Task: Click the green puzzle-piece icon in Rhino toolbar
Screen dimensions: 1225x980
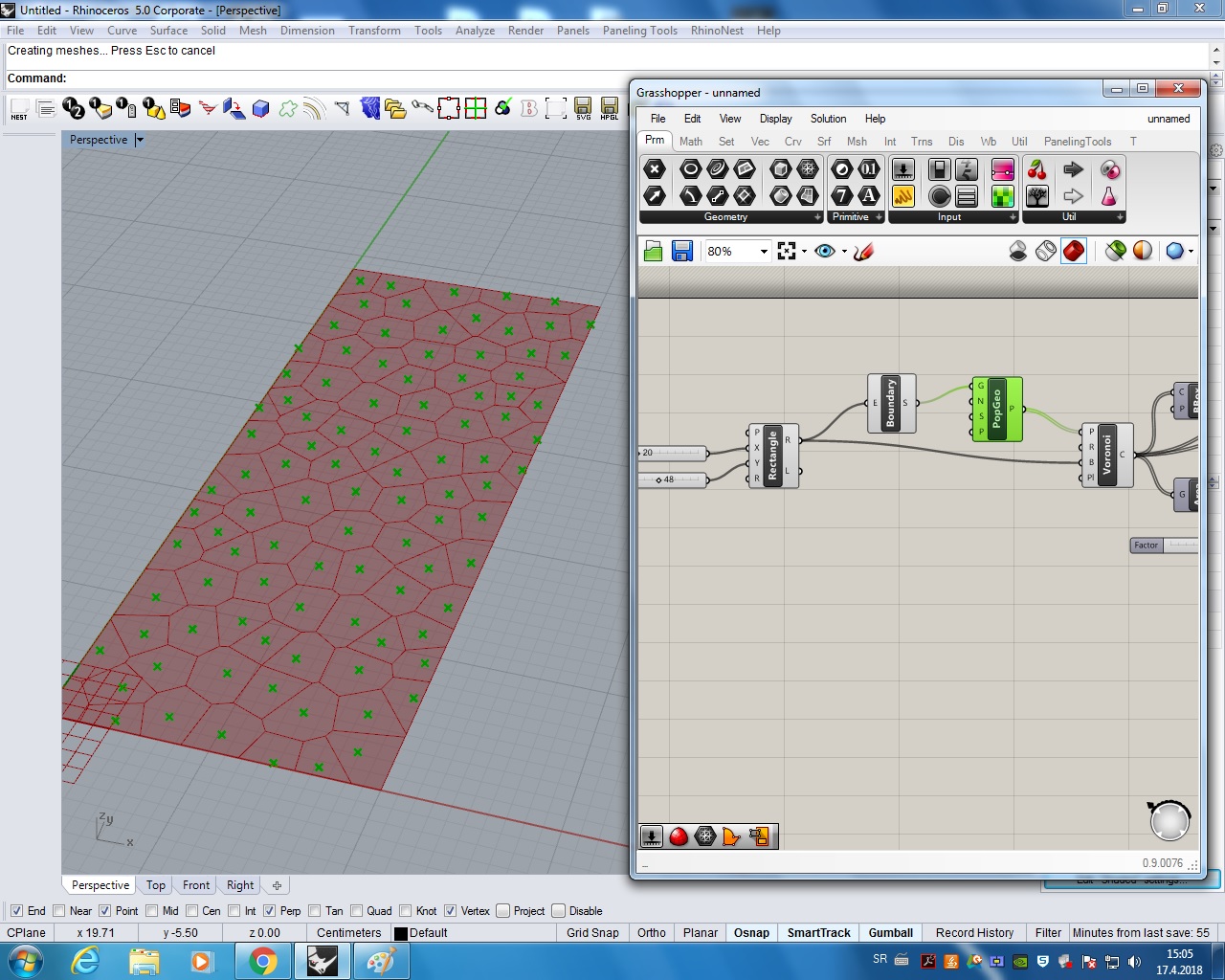Action: pyautogui.click(x=288, y=108)
